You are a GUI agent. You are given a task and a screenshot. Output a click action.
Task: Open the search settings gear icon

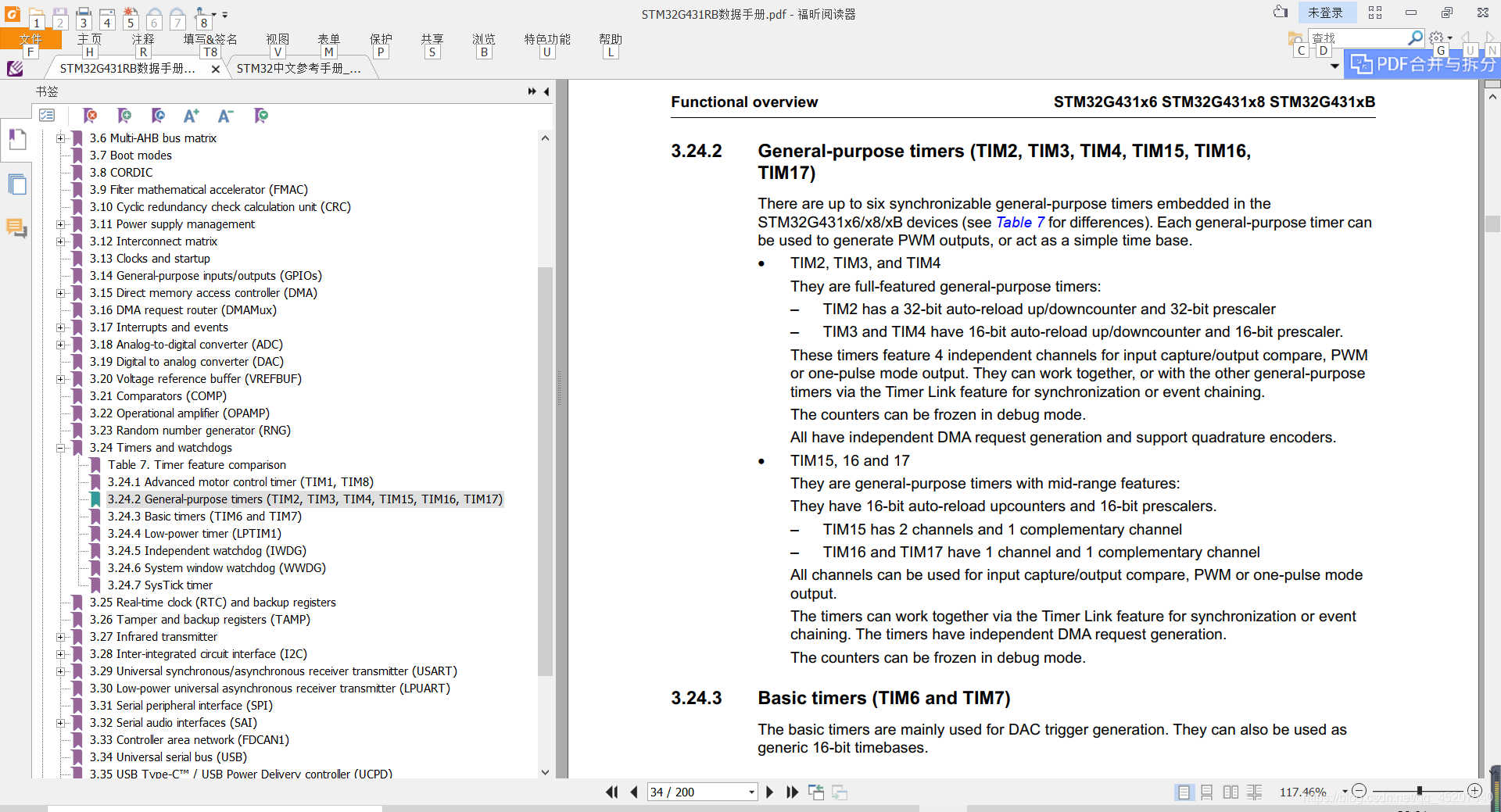click(1437, 38)
